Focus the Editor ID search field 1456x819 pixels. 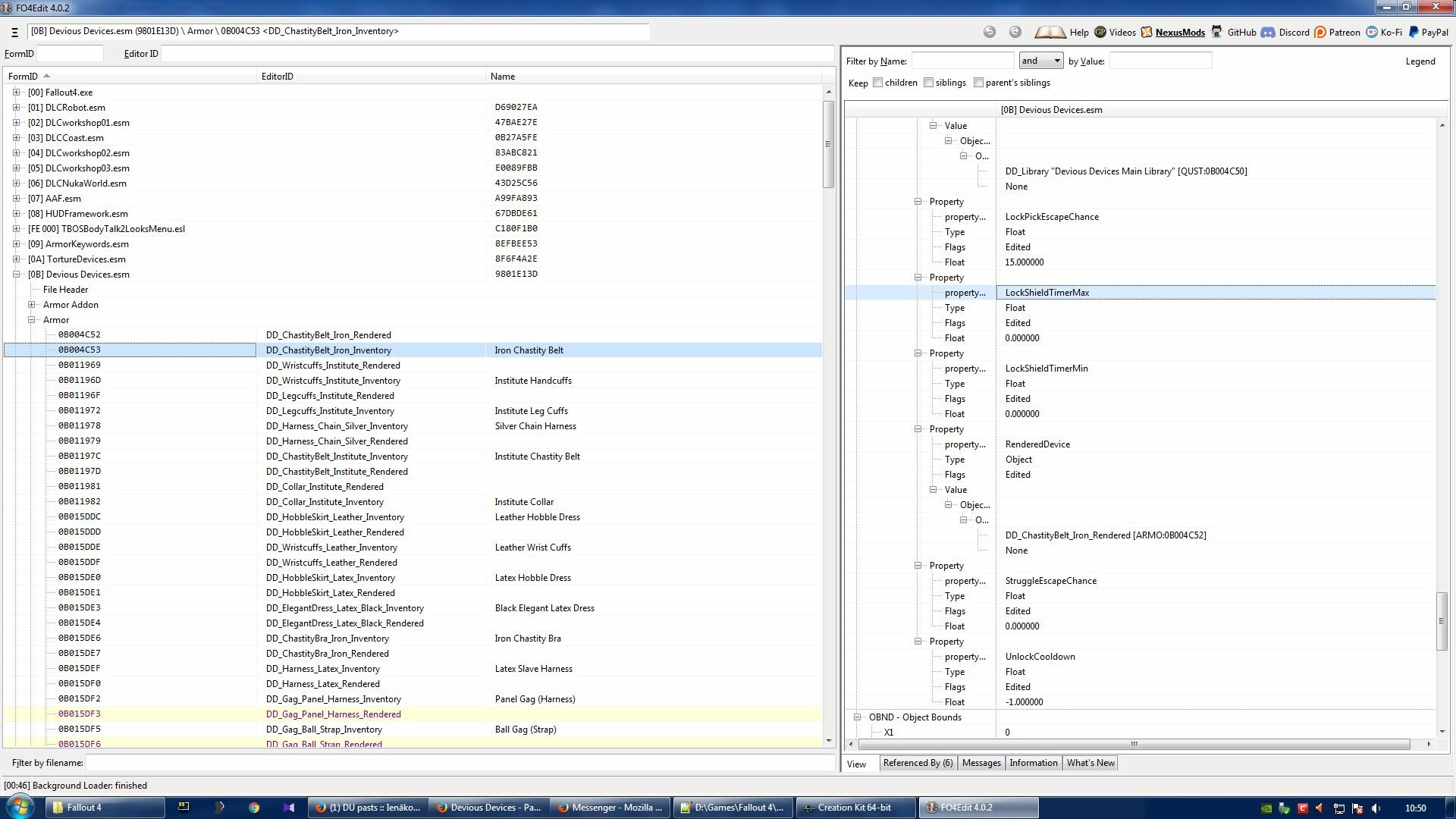tap(497, 54)
